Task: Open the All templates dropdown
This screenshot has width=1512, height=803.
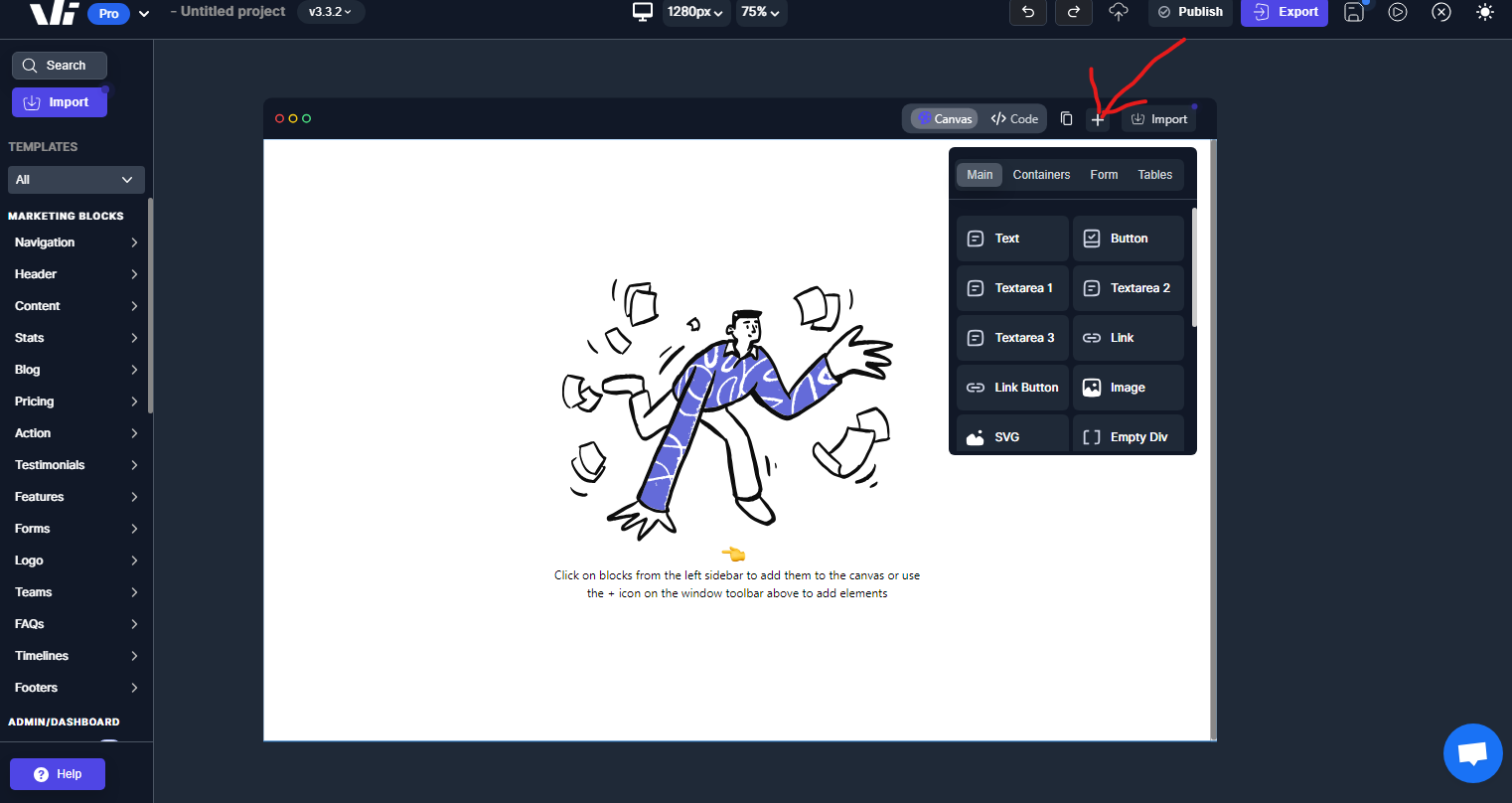Action: tap(76, 180)
